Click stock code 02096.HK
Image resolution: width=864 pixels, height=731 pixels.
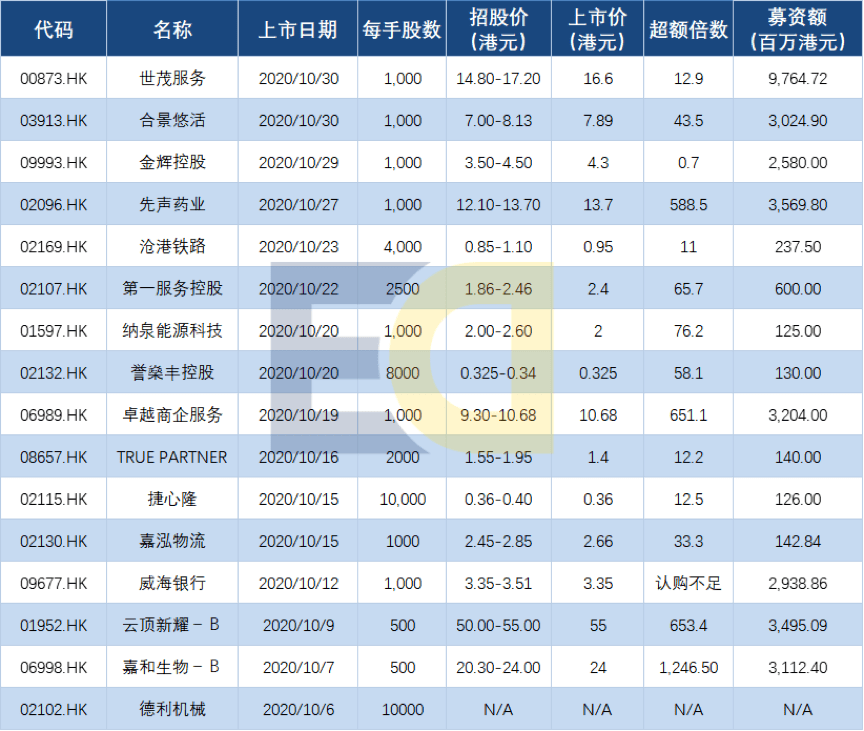53,205
